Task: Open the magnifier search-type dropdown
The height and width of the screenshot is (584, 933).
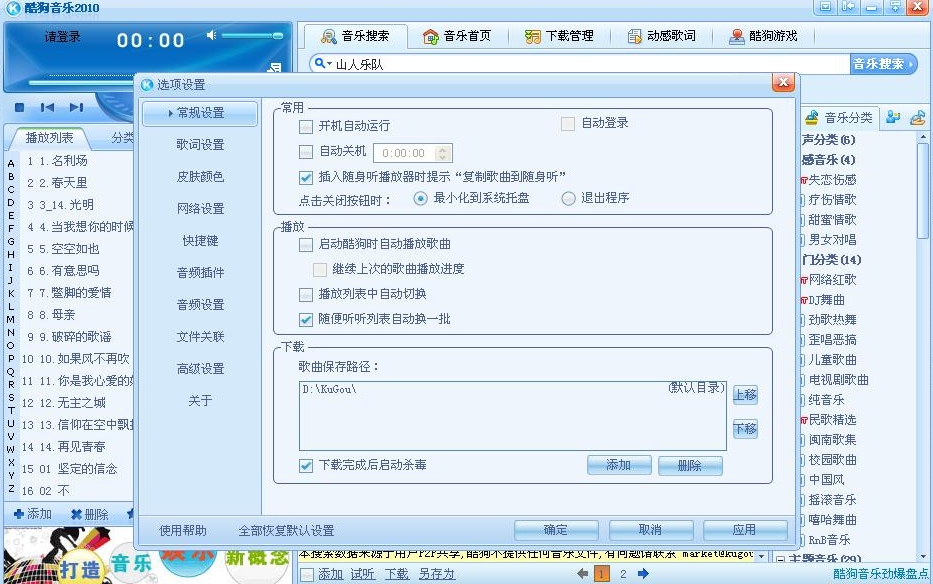Action: [322, 63]
